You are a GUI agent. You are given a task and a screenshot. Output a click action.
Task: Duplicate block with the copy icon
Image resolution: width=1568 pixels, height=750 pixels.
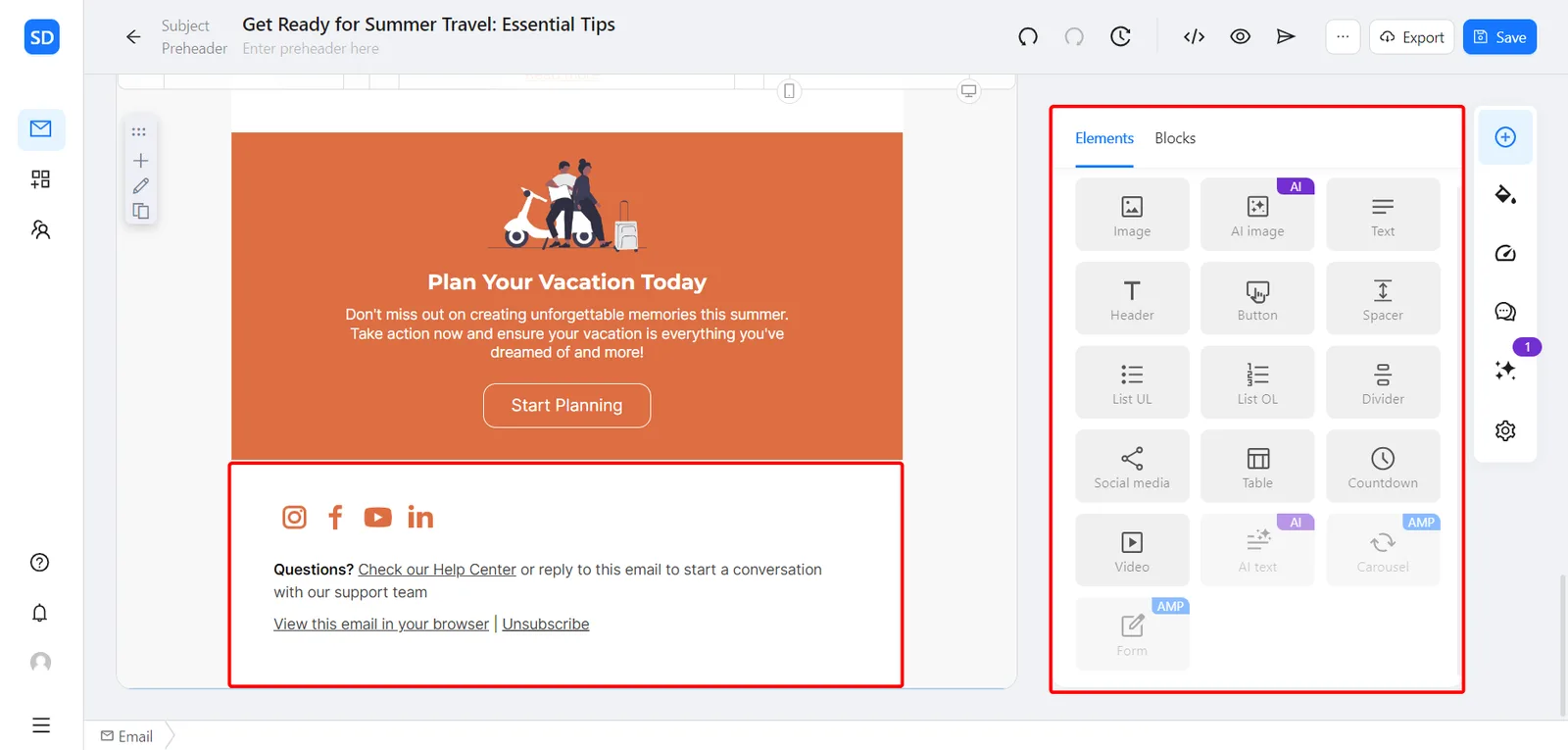(x=140, y=211)
